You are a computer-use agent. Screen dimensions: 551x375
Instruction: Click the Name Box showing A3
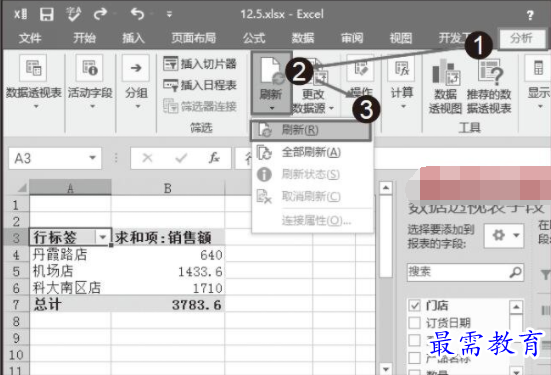(x=48, y=159)
